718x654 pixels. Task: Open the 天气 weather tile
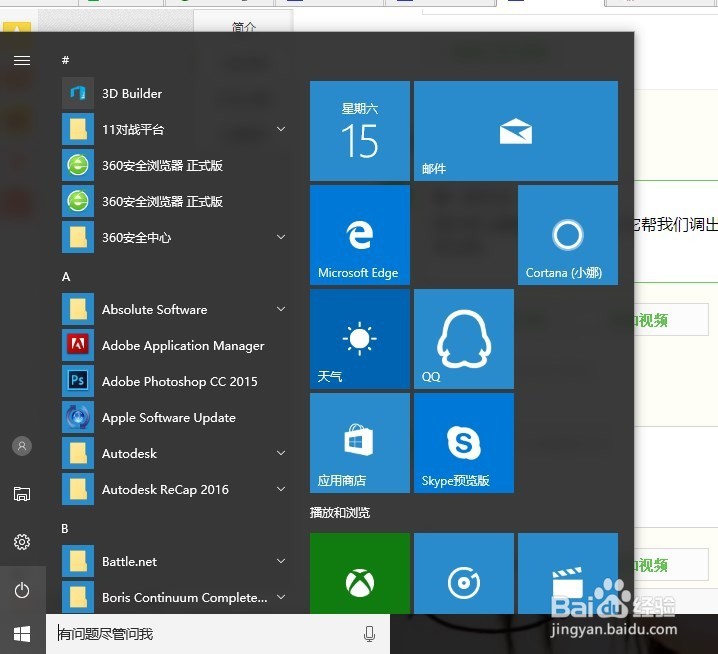tap(360, 339)
